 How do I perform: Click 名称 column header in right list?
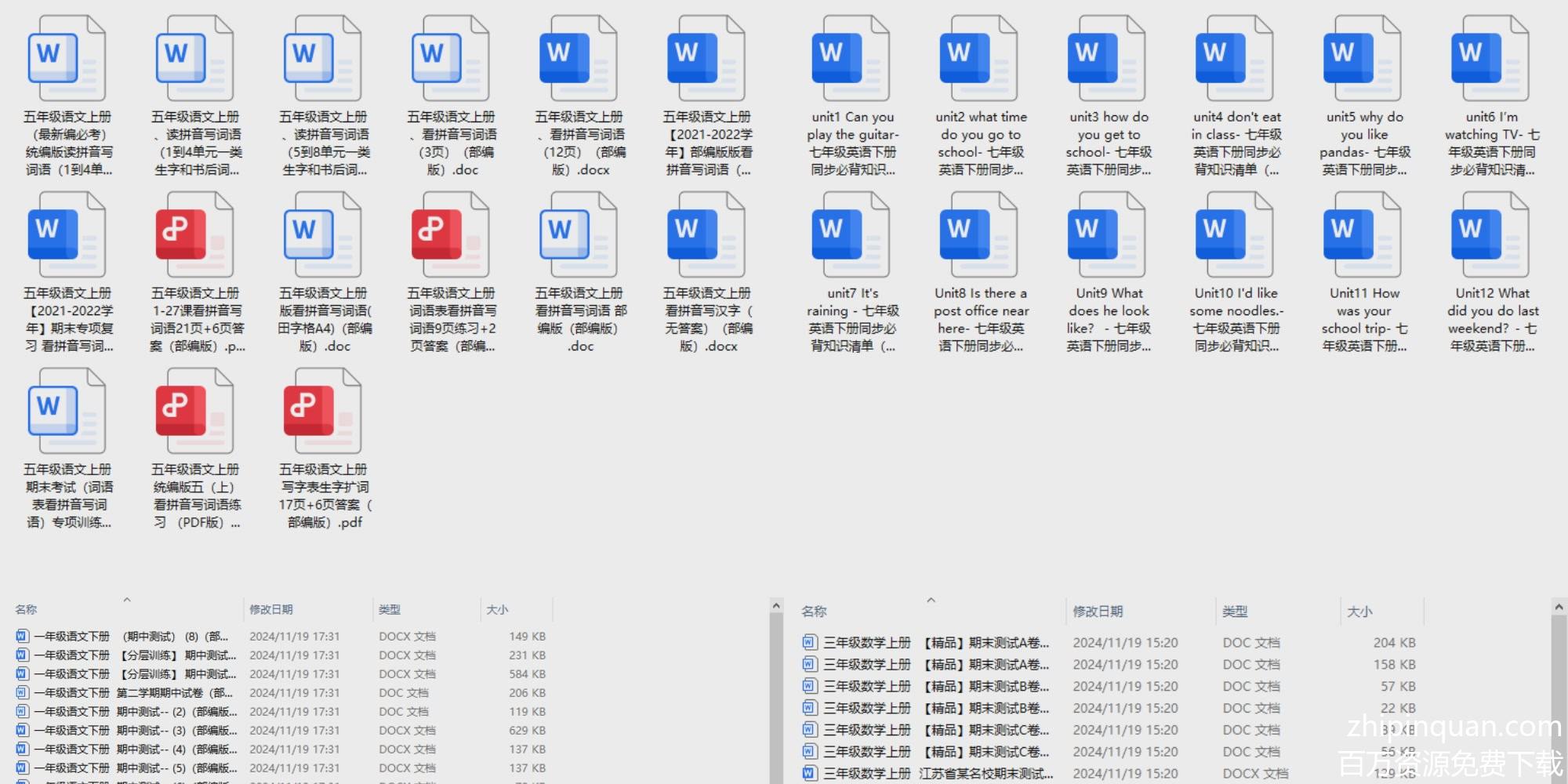[814, 612]
